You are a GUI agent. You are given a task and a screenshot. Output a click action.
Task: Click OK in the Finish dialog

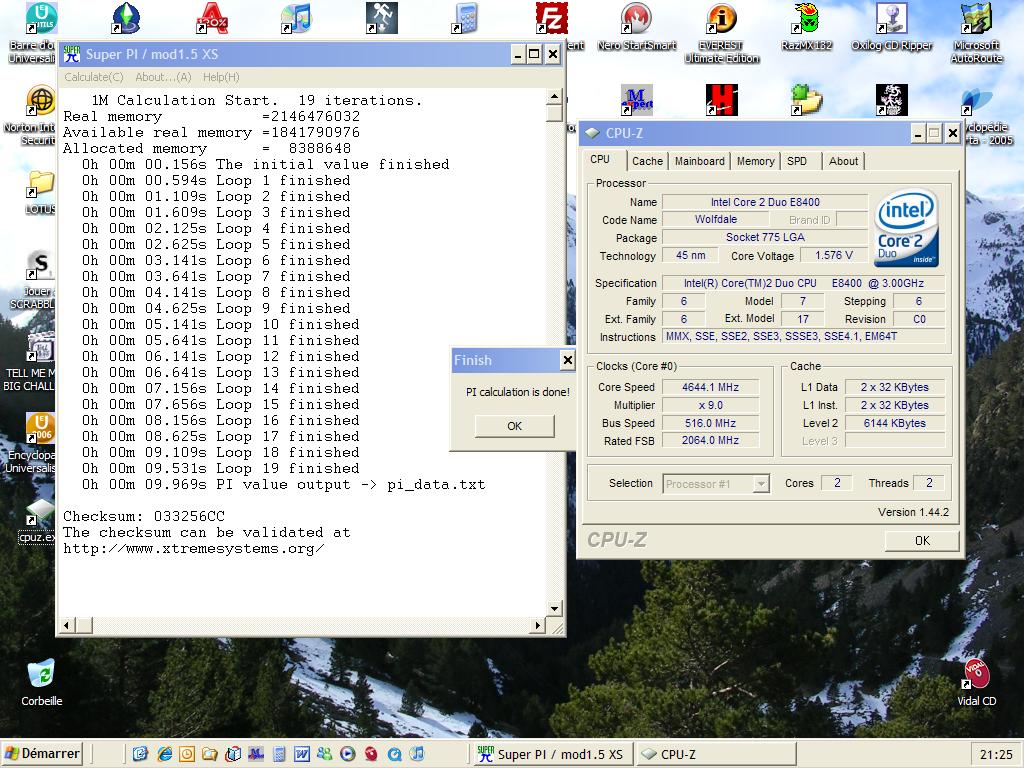click(x=515, y=426)
